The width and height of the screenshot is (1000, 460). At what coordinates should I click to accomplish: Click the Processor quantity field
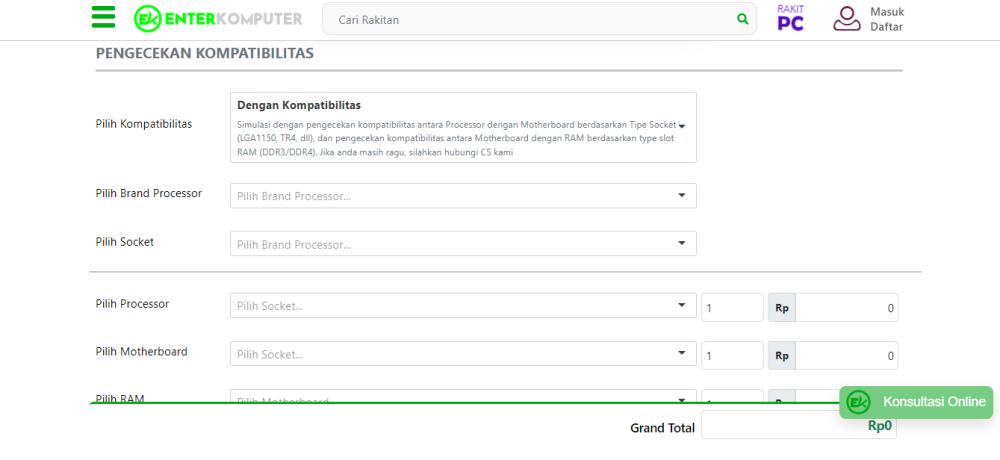click(731, 307)
